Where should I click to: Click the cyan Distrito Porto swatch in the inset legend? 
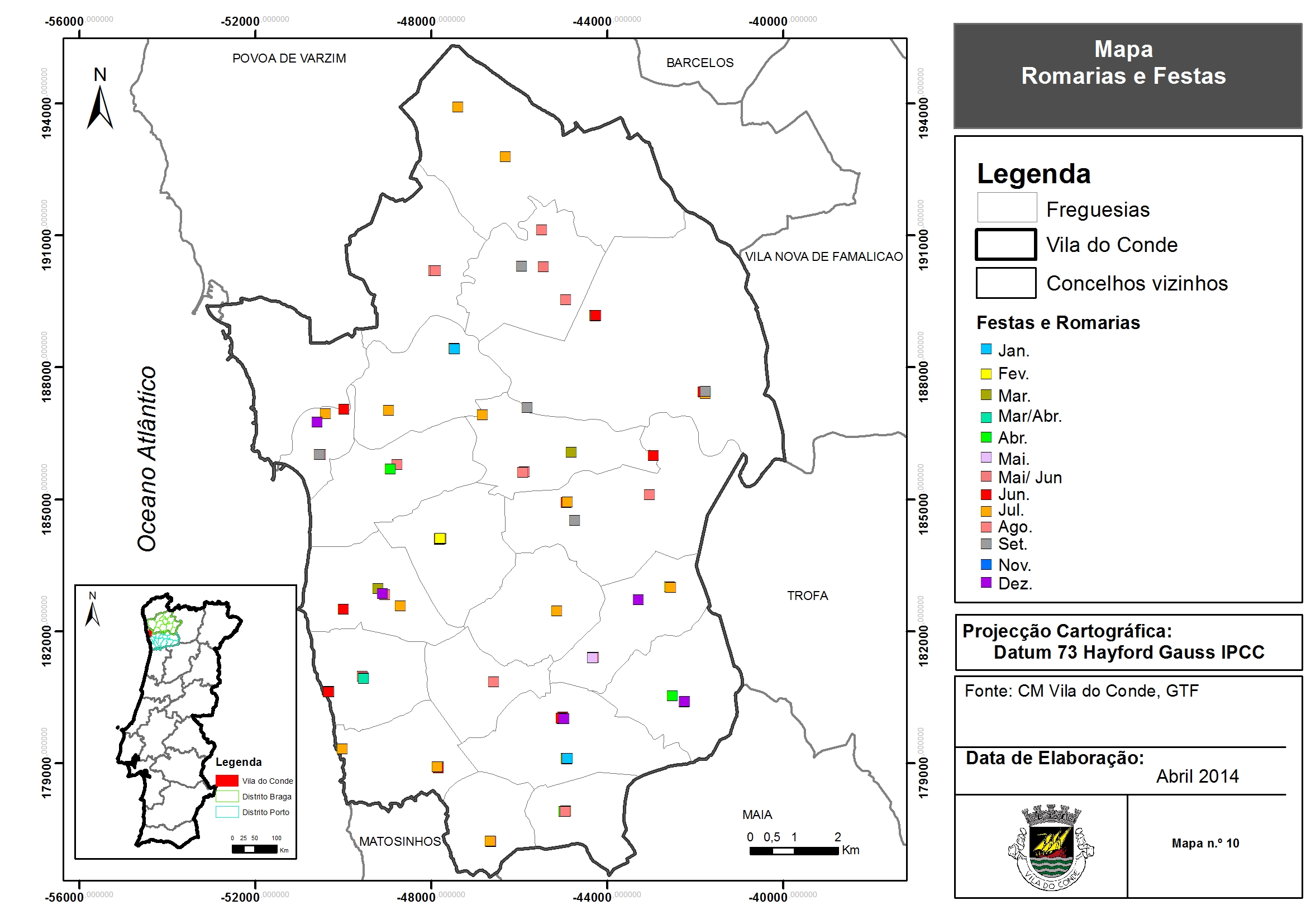tap(227, 812)
